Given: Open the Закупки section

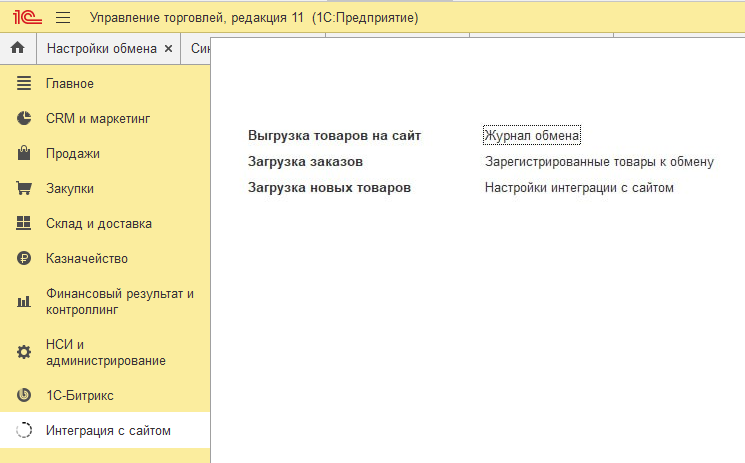Looking at the screenshot, I should click(70, 189).
